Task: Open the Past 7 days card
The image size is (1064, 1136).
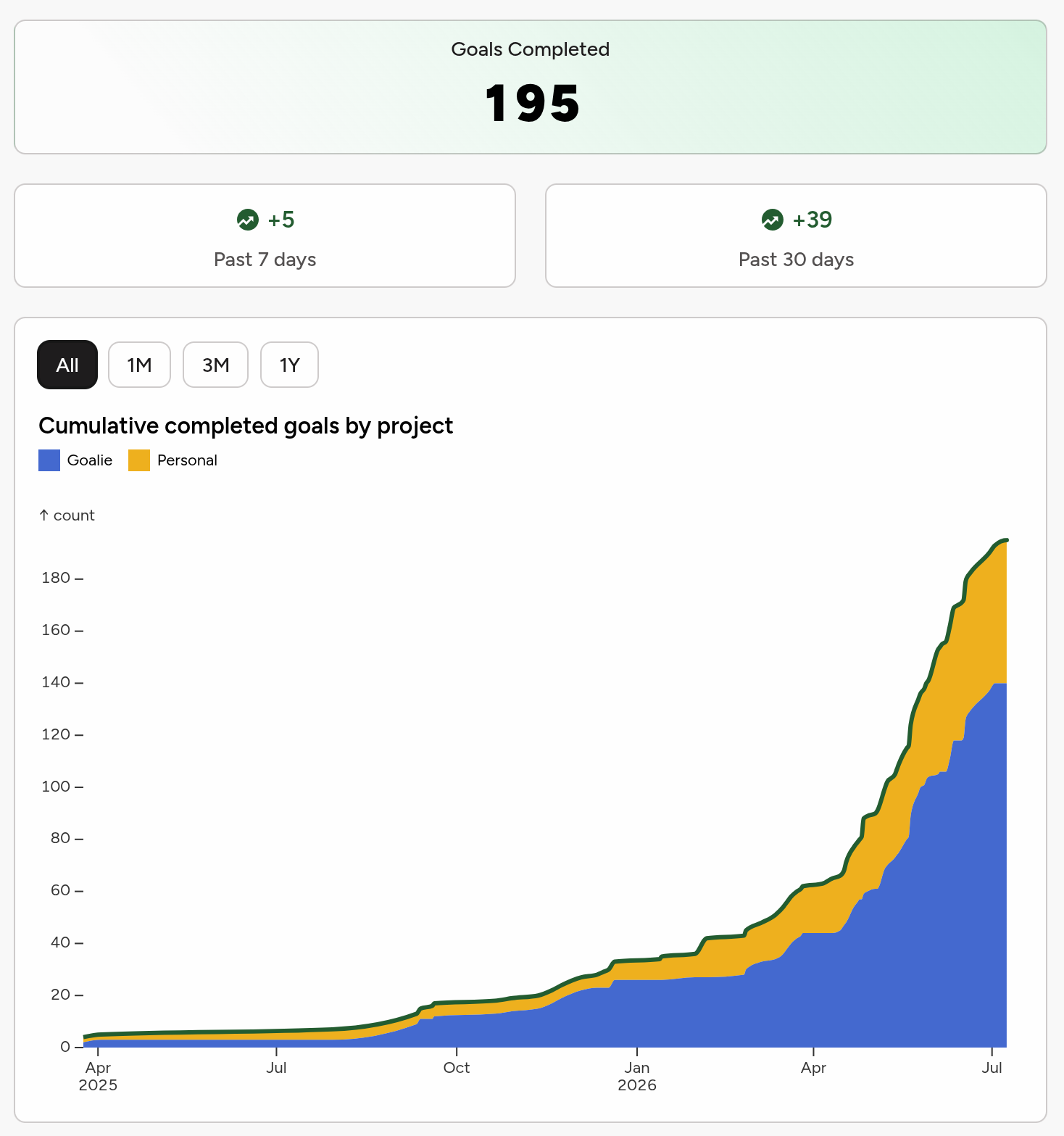Action: coord(265,236)
